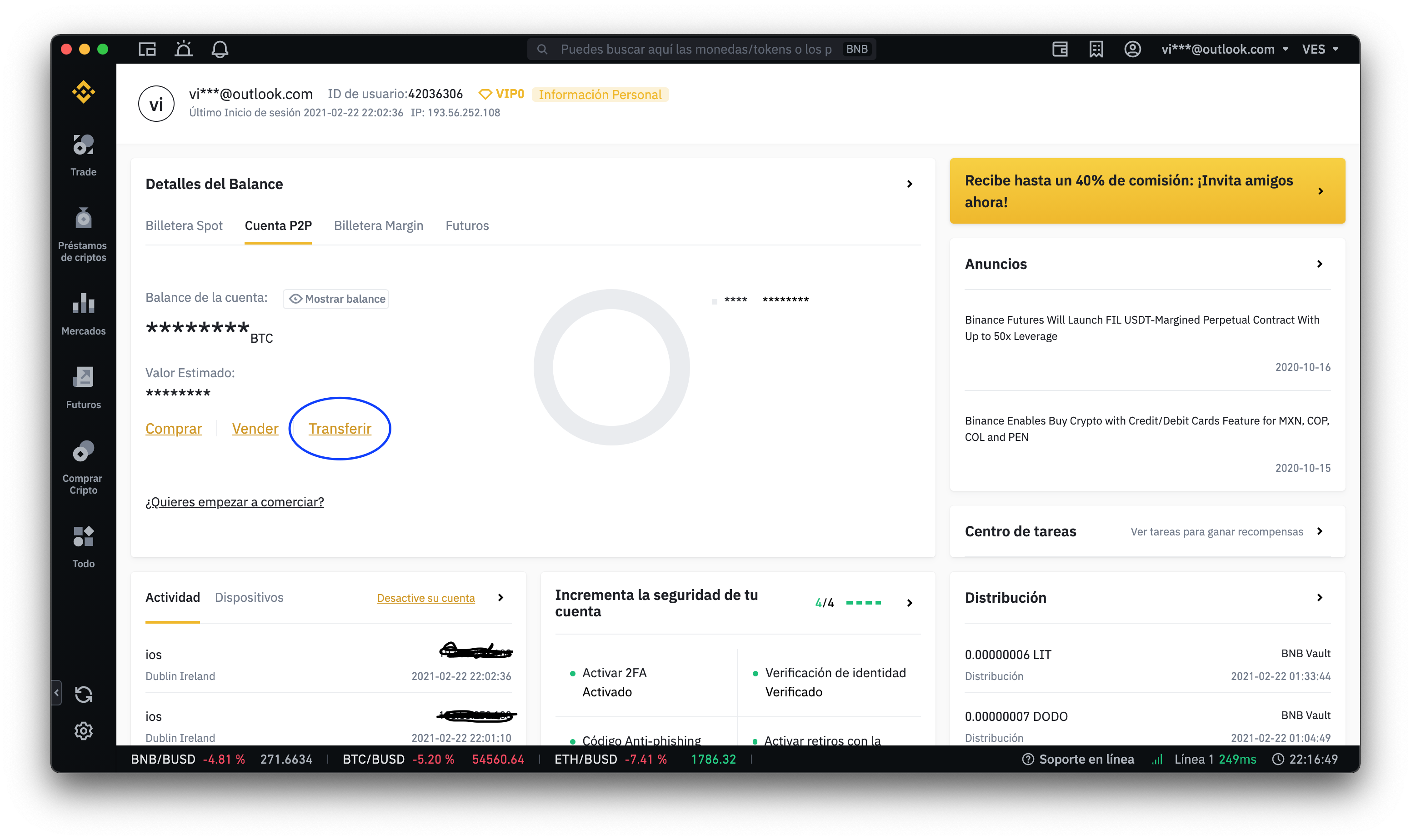Open the Trade section in sidebar
The width and height of the screenshot is (1411, 840).
click(83, 155)
